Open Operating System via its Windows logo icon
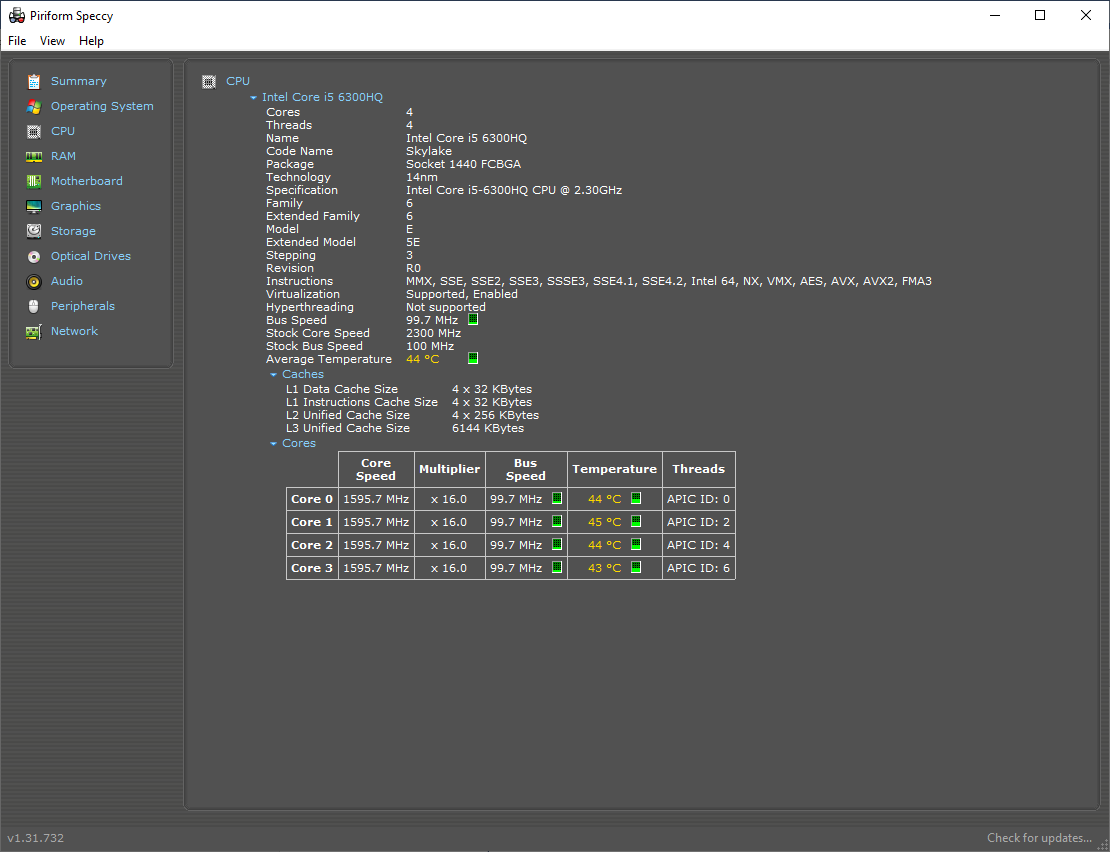The width and height of the screenshot is (1110, 852). 34,106
